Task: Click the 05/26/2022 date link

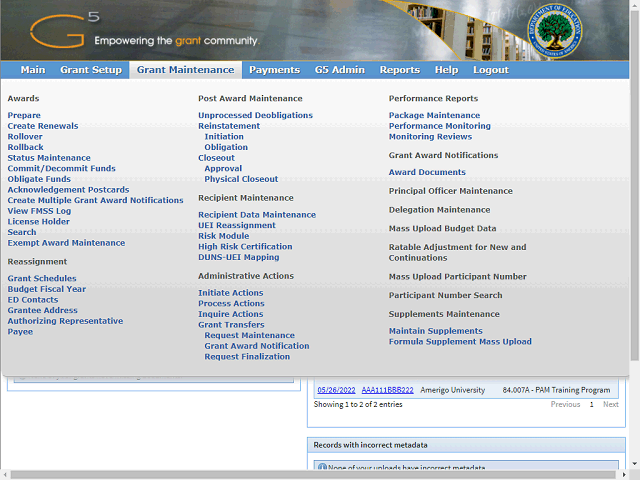Action: 335,390
